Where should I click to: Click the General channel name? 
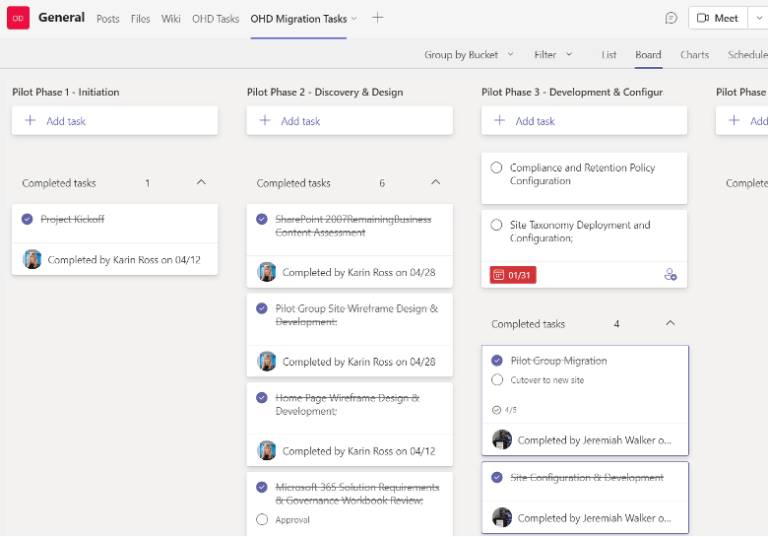click(x=62, y=18)
